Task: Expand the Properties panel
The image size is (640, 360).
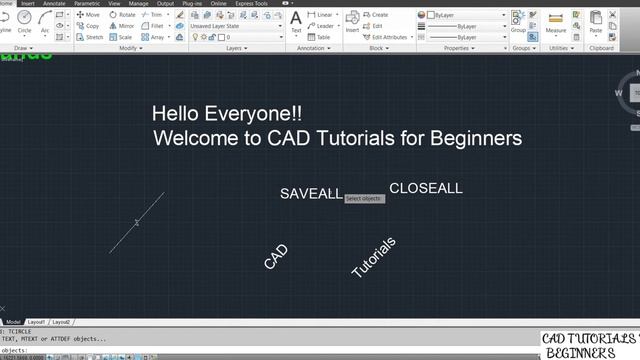Action: click(459, 48)
